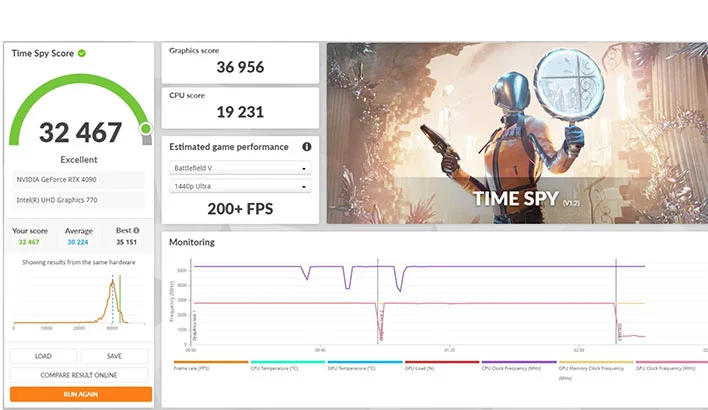Click COMPARE RESULT ONLINE button
The image size is (708, 410).
pyautogui.click(x=80, y=375)
